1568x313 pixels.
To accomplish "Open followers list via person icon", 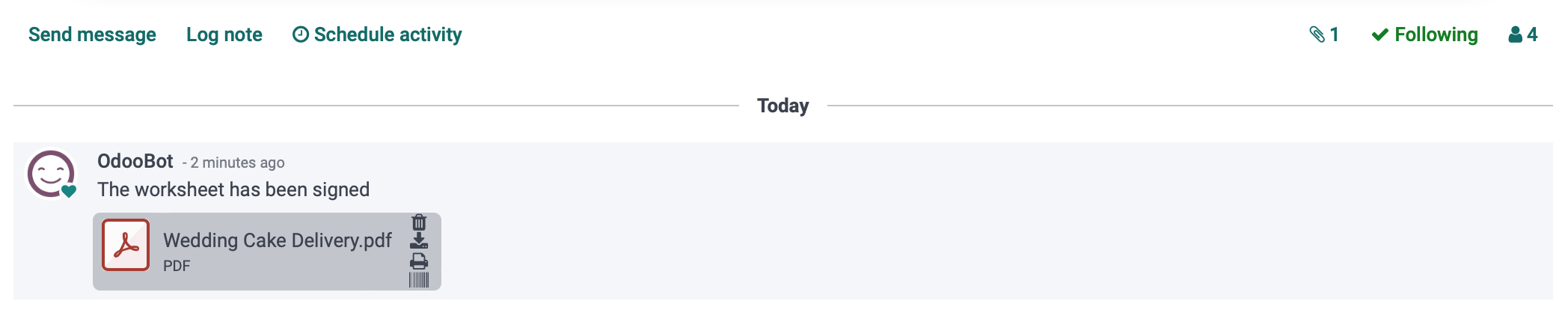I will 1515,34.
